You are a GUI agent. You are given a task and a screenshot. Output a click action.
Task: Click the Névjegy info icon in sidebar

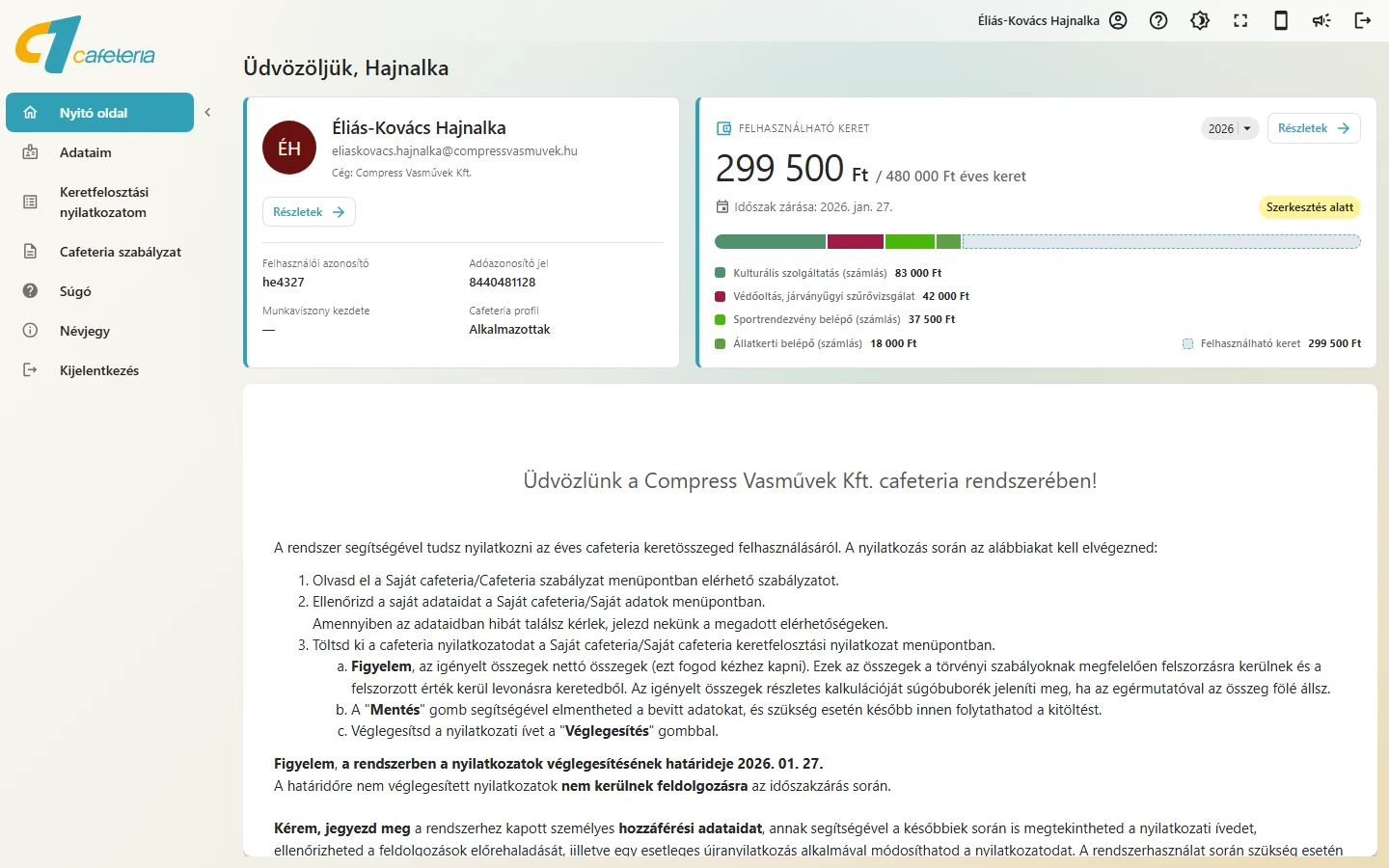tap(30, 331)
